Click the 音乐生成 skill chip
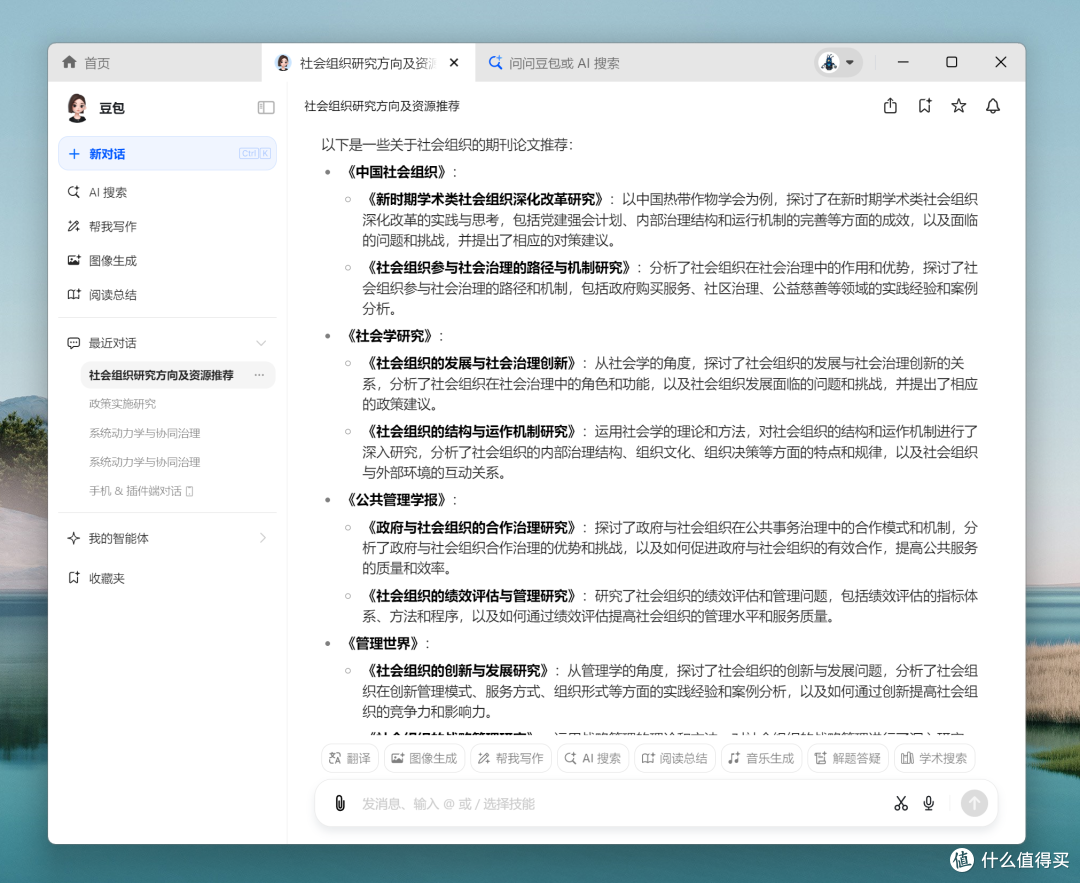1080x883 pixels. (761, 758)
